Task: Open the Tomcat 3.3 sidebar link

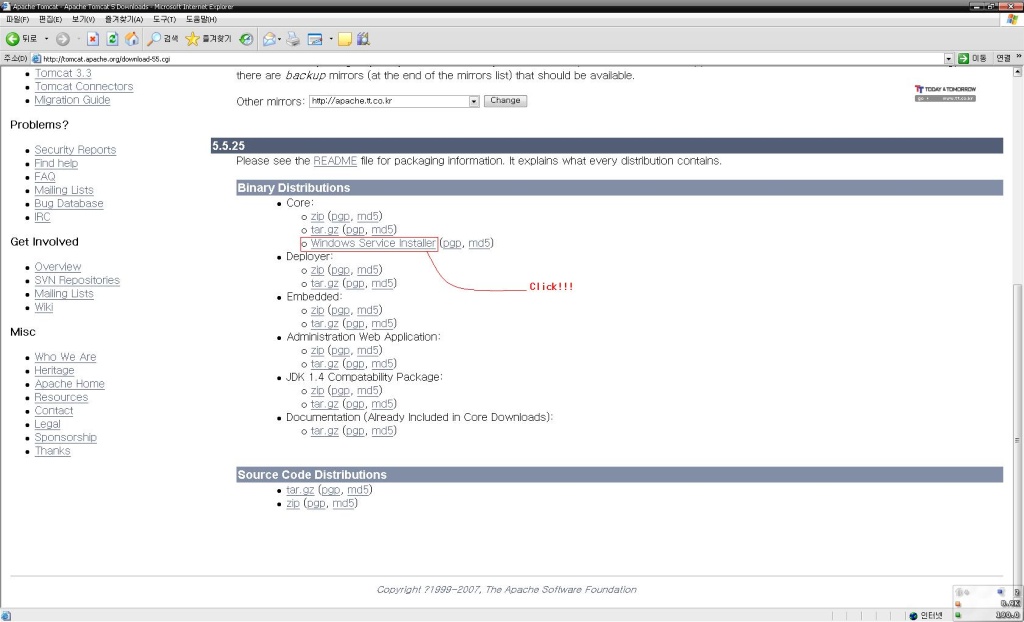Action: click(x=63, y=73)
